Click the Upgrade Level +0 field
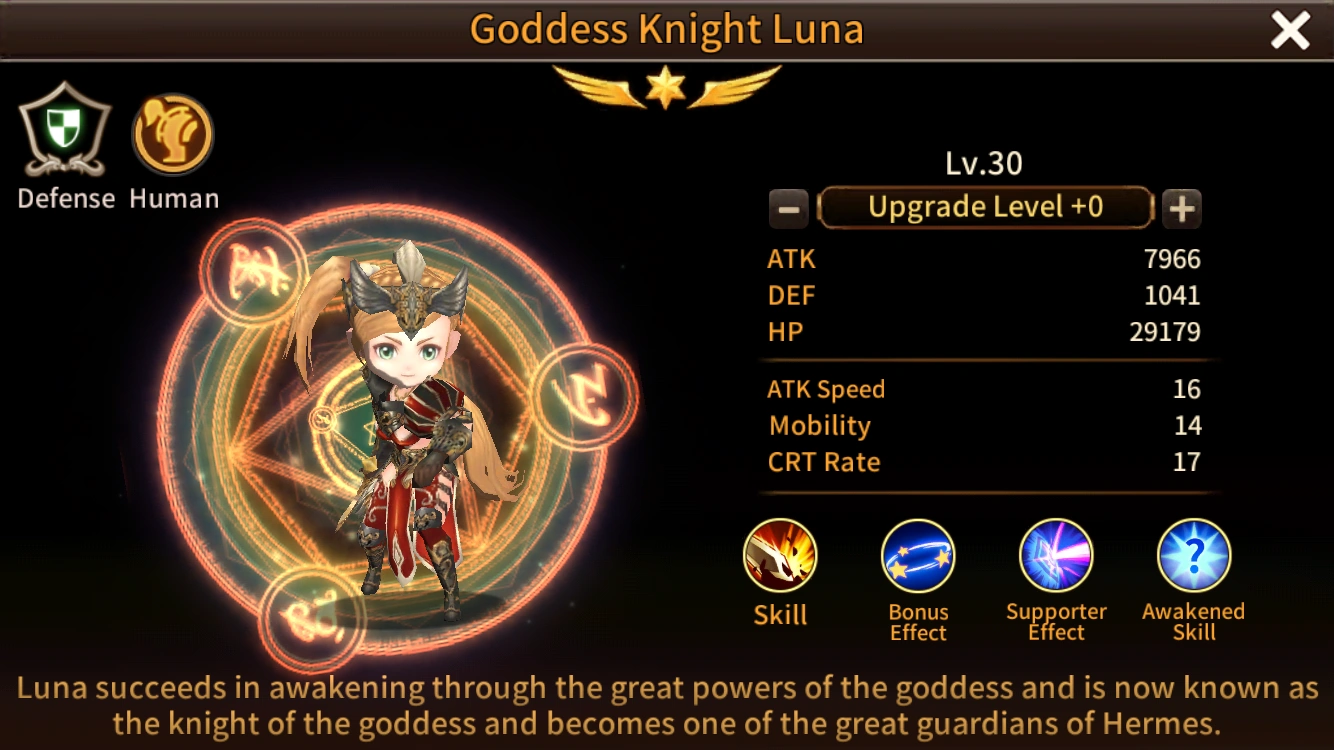The height and width of the screenshot is (750, 1334). click(985, 208)
